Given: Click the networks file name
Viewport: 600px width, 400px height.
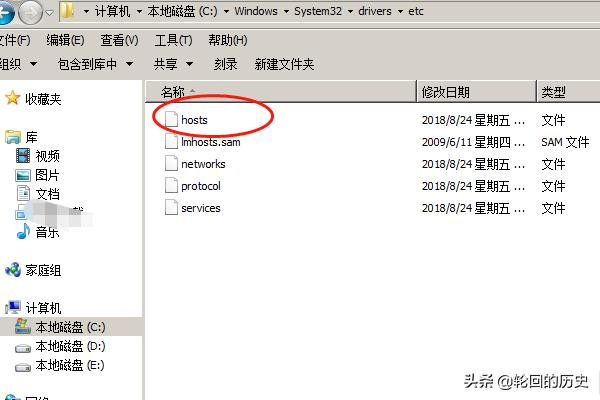Looking at the screenshot, I should point(203,164).
